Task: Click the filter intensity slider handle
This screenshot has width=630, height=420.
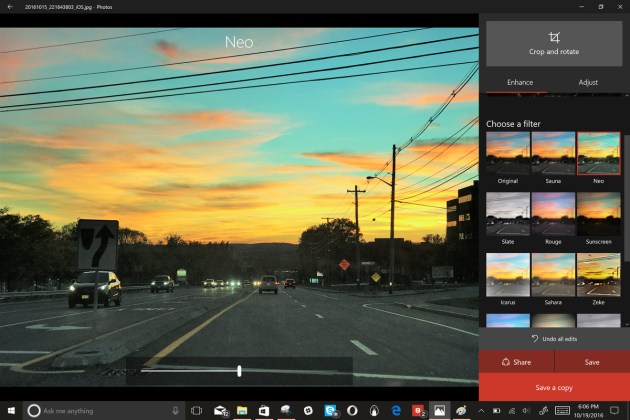Action: [x=239, y=371]
